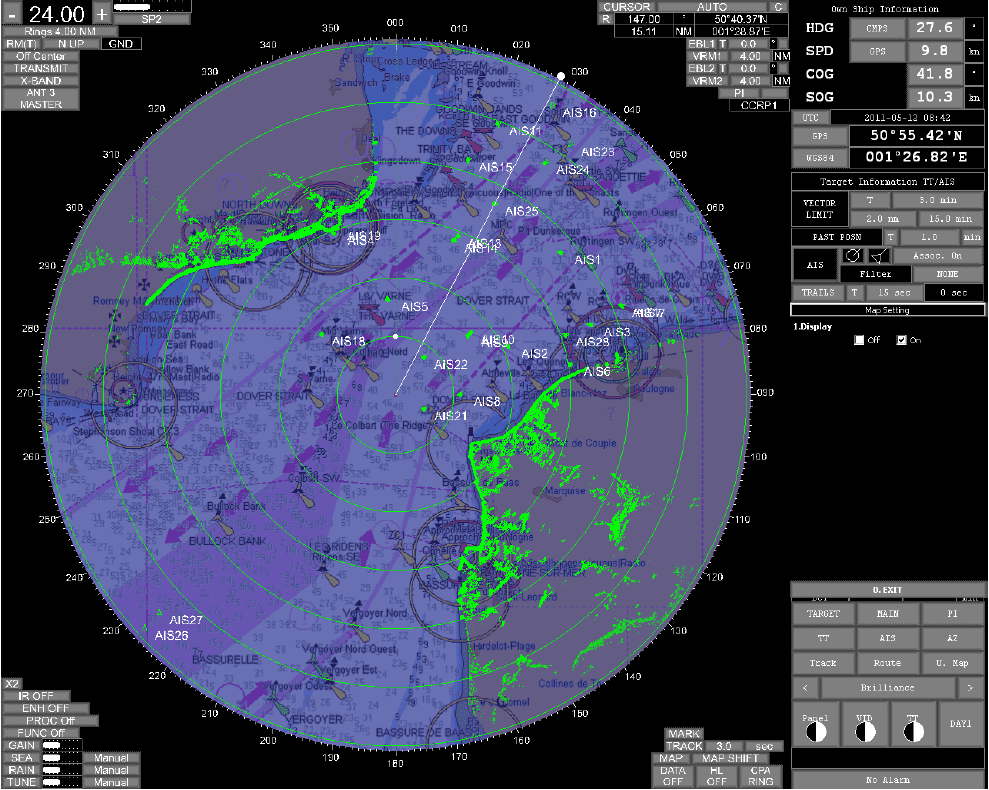Adjust the TT brilliance dial
Image resolution: width=989 pixels, height=790 pixels.
[913, 731]
